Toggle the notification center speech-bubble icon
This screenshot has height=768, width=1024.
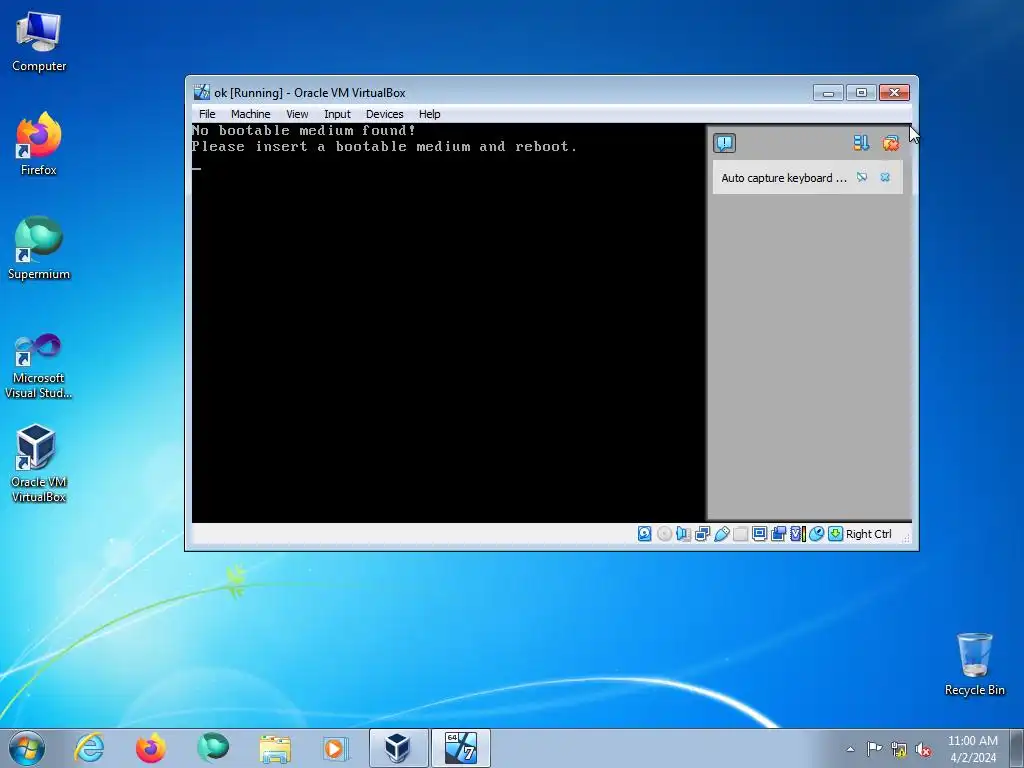pyautogui.click(x=724, y=143)
